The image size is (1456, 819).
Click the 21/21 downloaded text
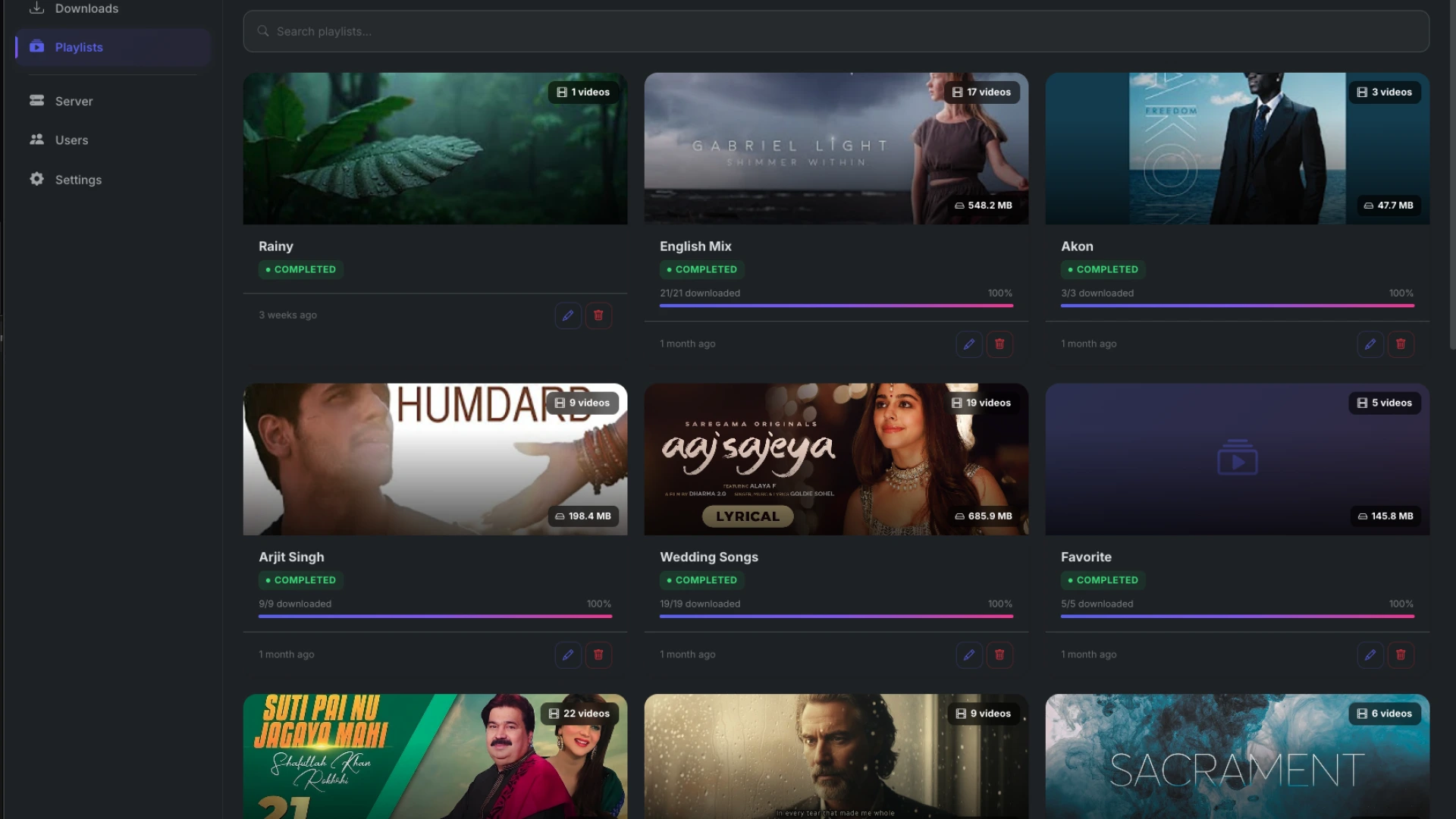click(700, 293)
